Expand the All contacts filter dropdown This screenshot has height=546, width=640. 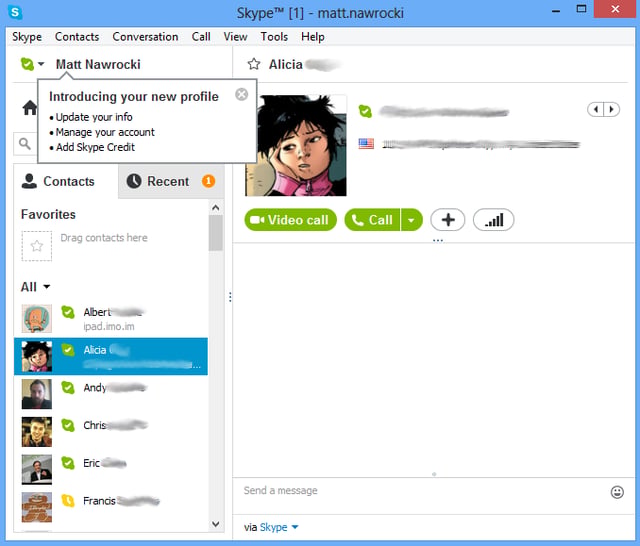pyautogui.click(x=36, y=287)
